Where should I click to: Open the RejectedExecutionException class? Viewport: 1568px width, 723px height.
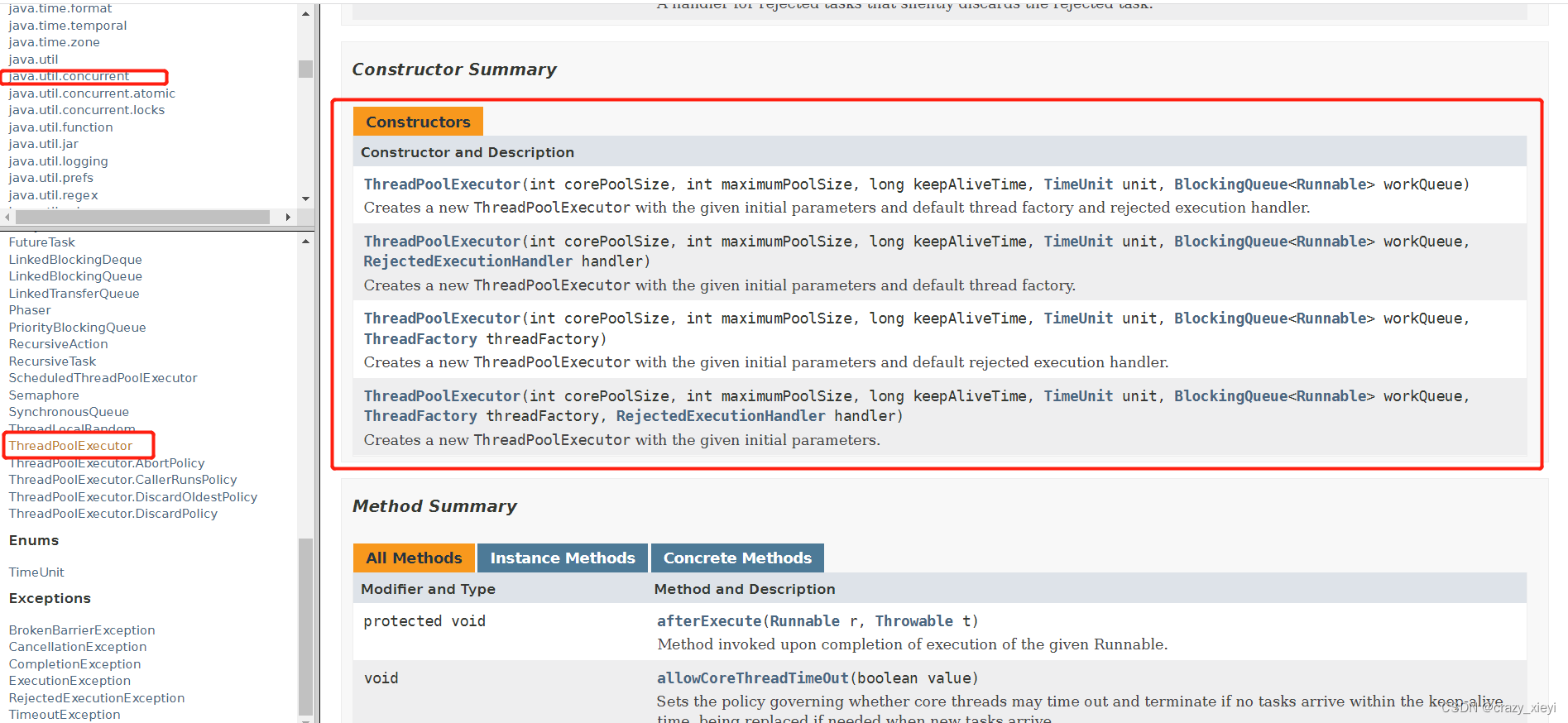coord(97,698)
